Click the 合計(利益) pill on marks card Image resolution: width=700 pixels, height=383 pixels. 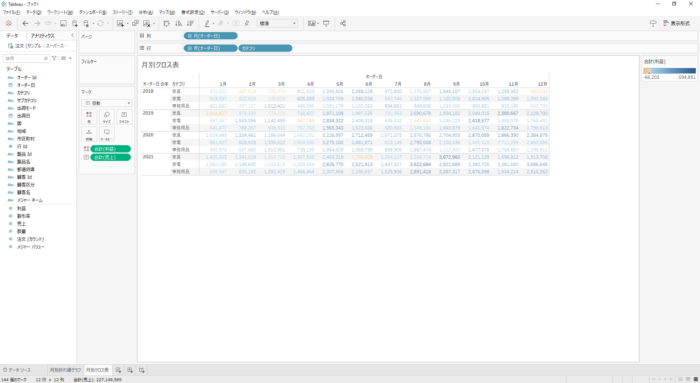pos(111,149)
